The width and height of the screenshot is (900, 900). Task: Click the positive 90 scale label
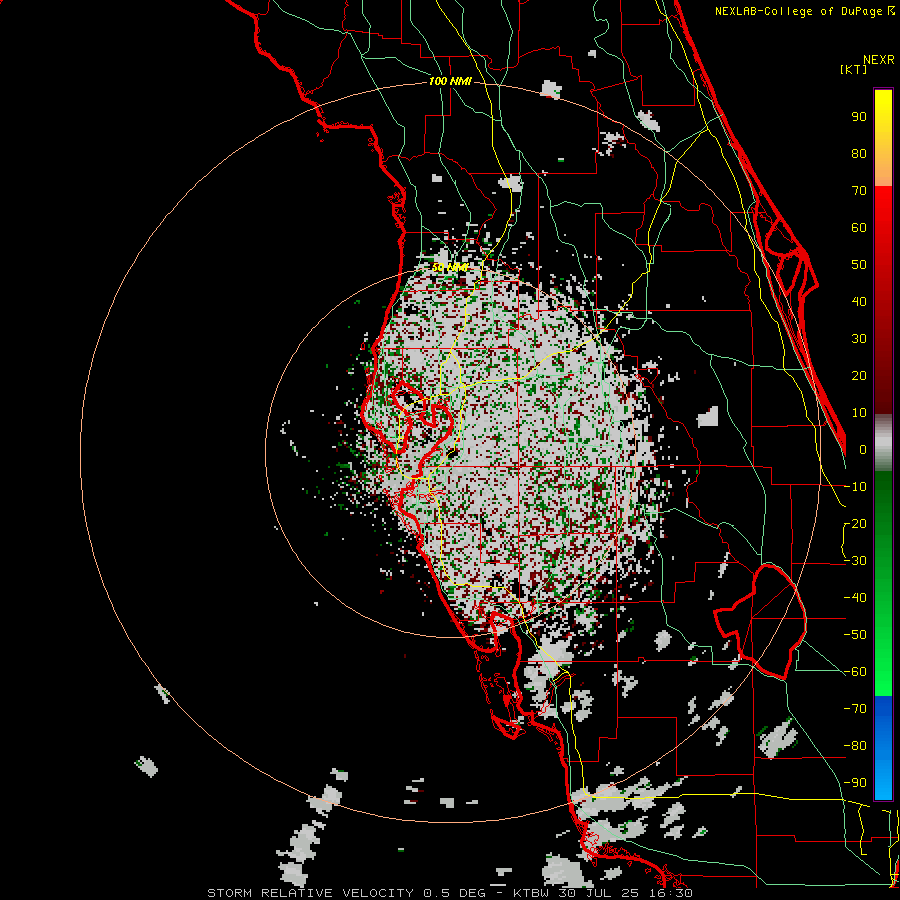(x=859, y=117)
